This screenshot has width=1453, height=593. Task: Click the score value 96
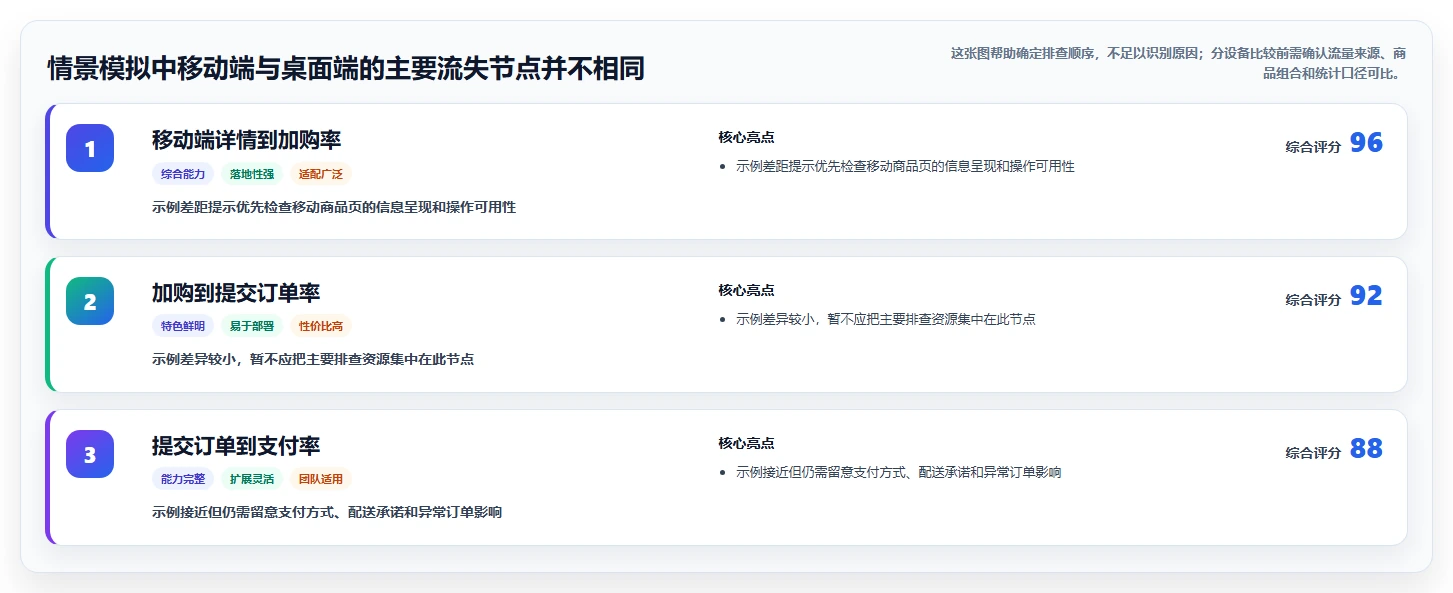pos(1366,143)
